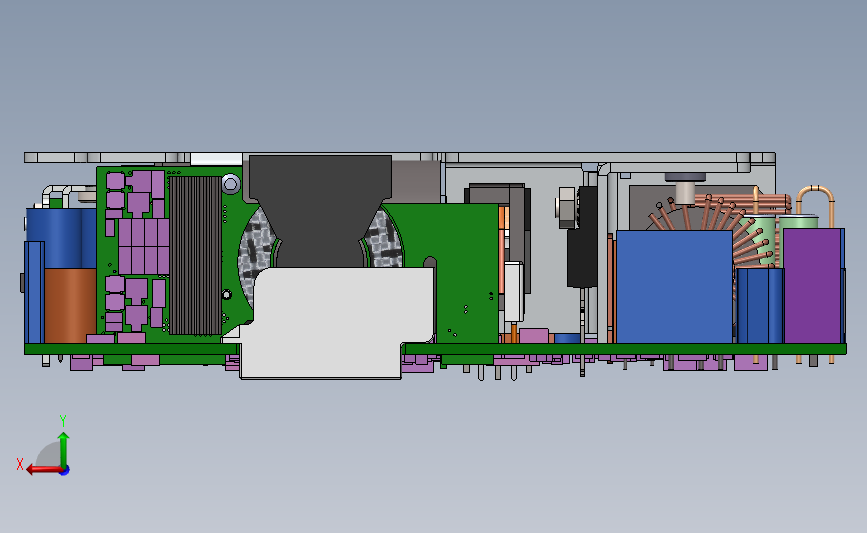Select the tall blue cylinder capacitor on the left
Image resolution: width=867 pixels, height=533 pixels.
[62, 238]
